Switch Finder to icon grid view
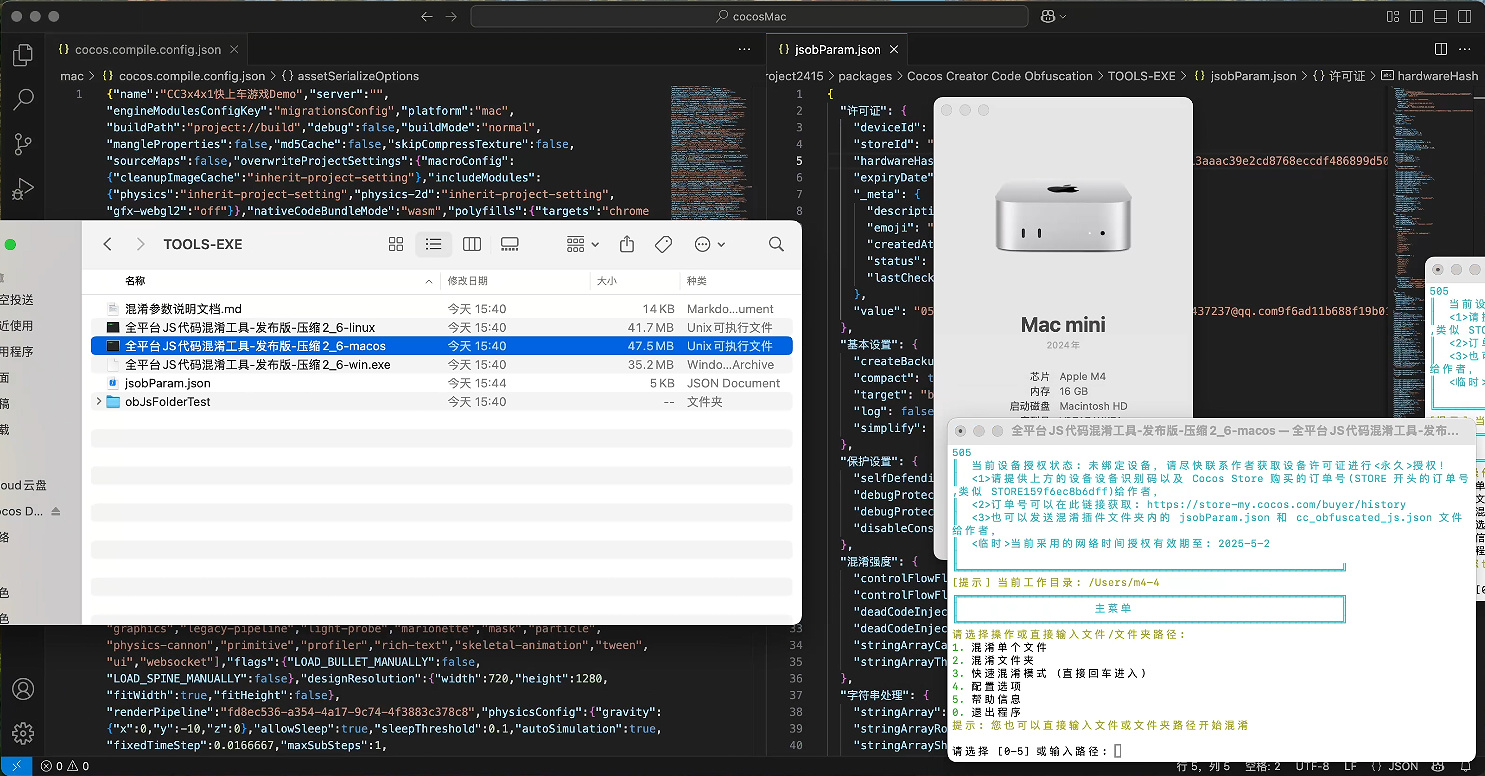Screen dimensions: 1485x776 (396, 245)
